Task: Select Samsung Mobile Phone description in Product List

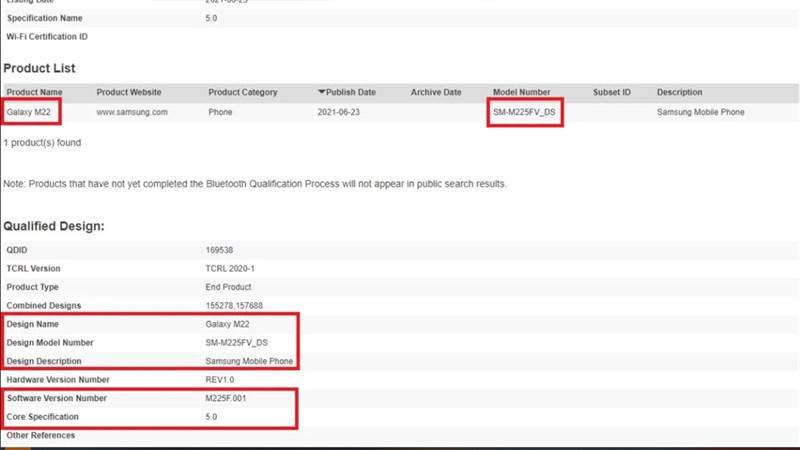Action: pyautogui.click(x=701, y=112)
